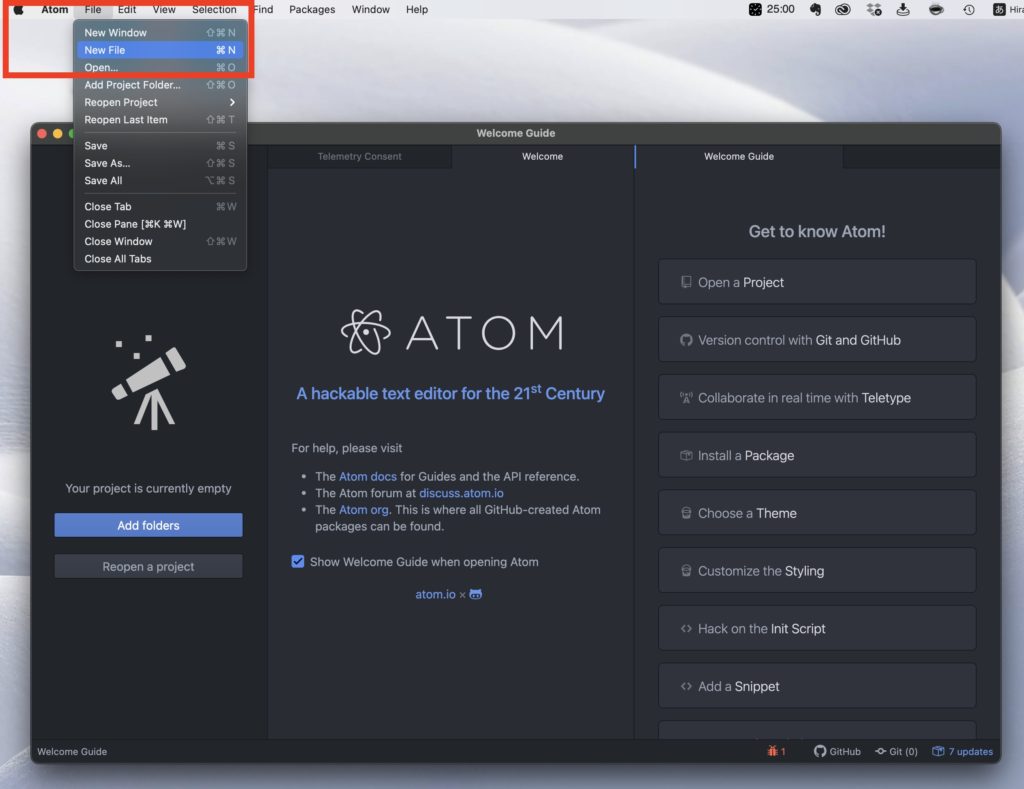Expand the Reopen Project submenu arrow
1024x789 pixels.
[x=232, y=103]
